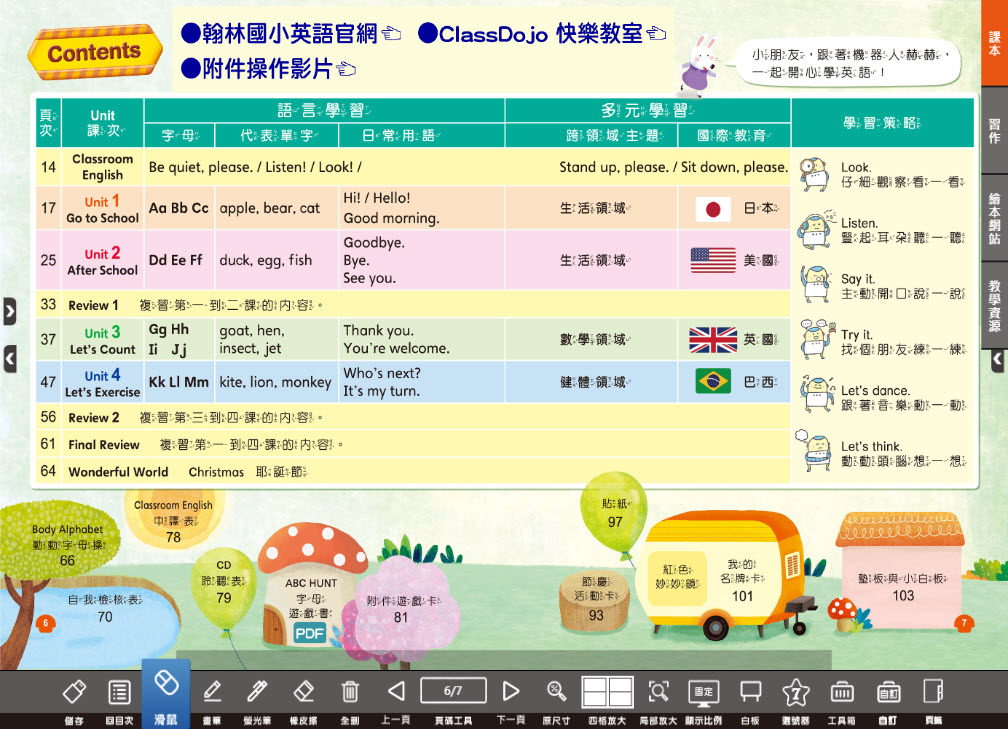Viewport: 1008px width, 729px height.
Task: Expand the left panel right-arrow chevron
Action: [x=10, y=312]
